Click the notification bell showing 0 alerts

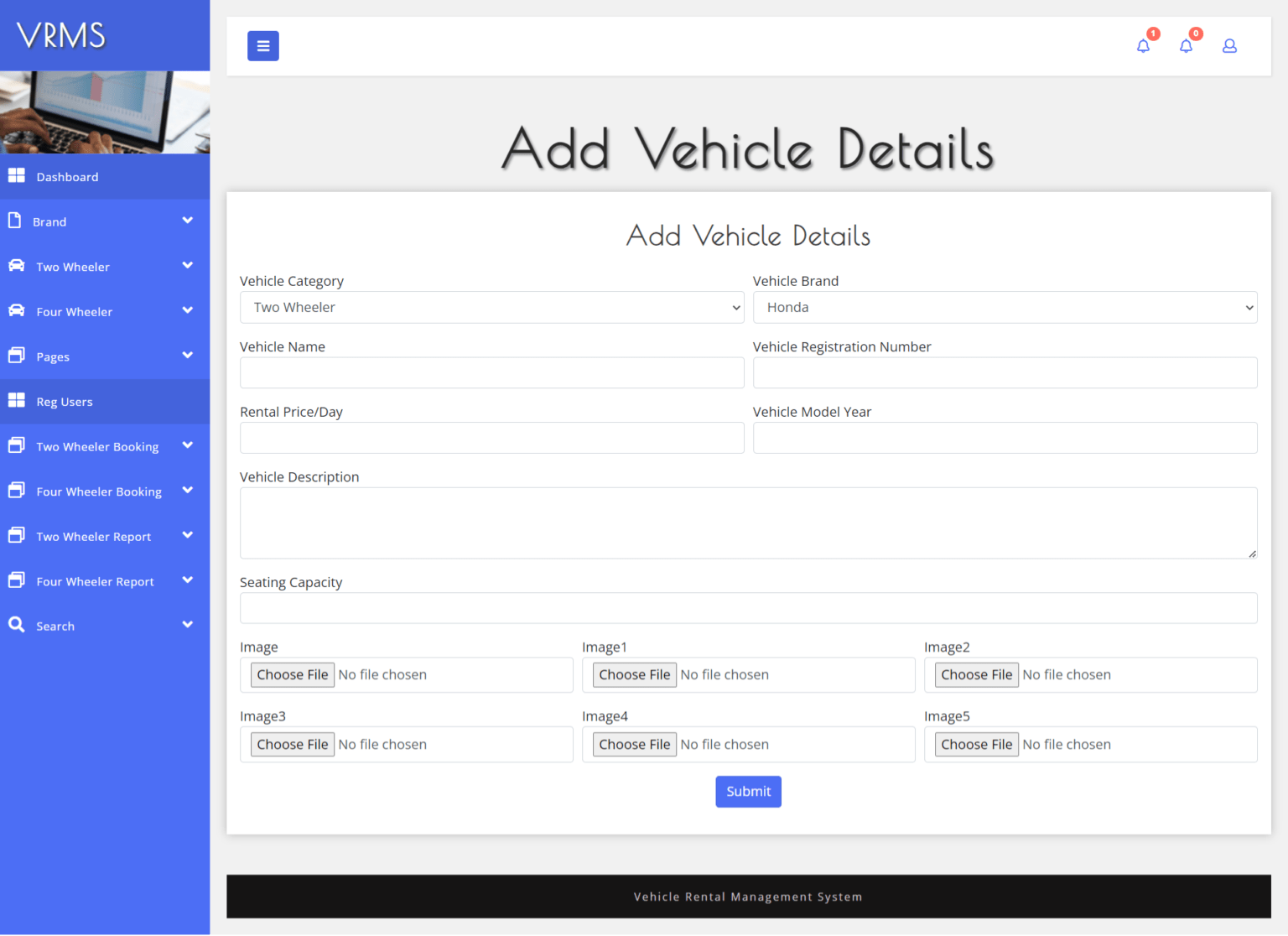[1186, 46]
